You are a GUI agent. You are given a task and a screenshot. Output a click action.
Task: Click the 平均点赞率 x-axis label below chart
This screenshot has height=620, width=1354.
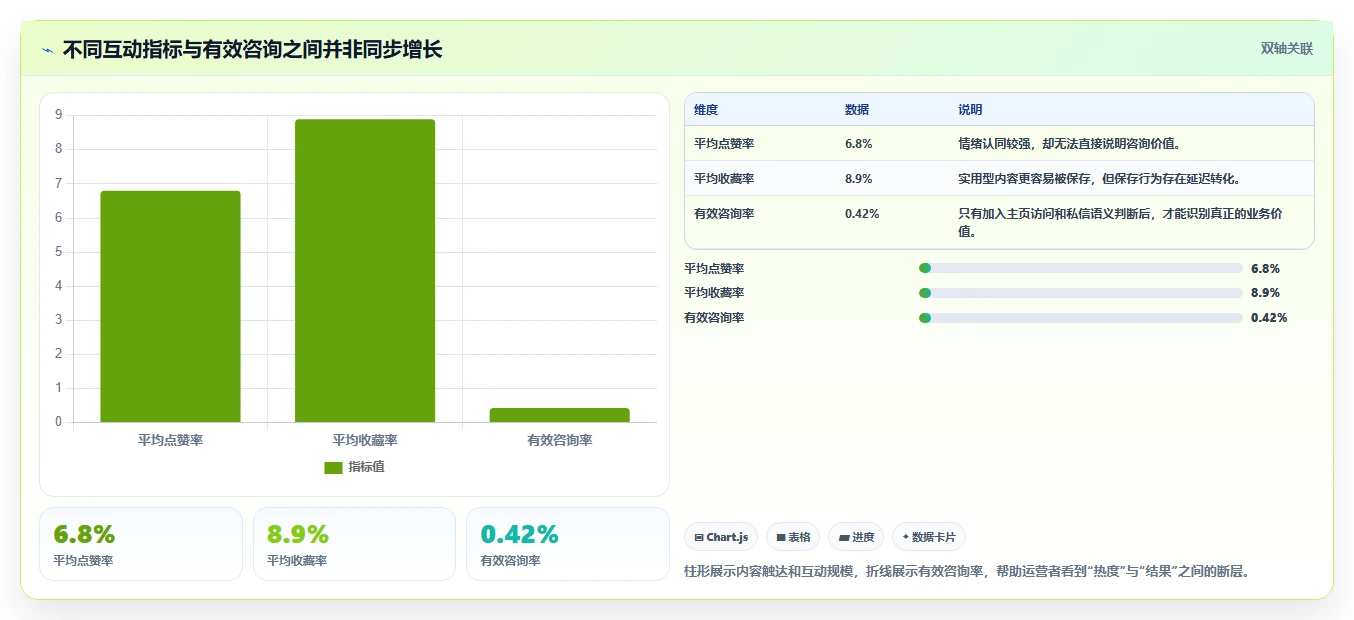pos(170,440)
